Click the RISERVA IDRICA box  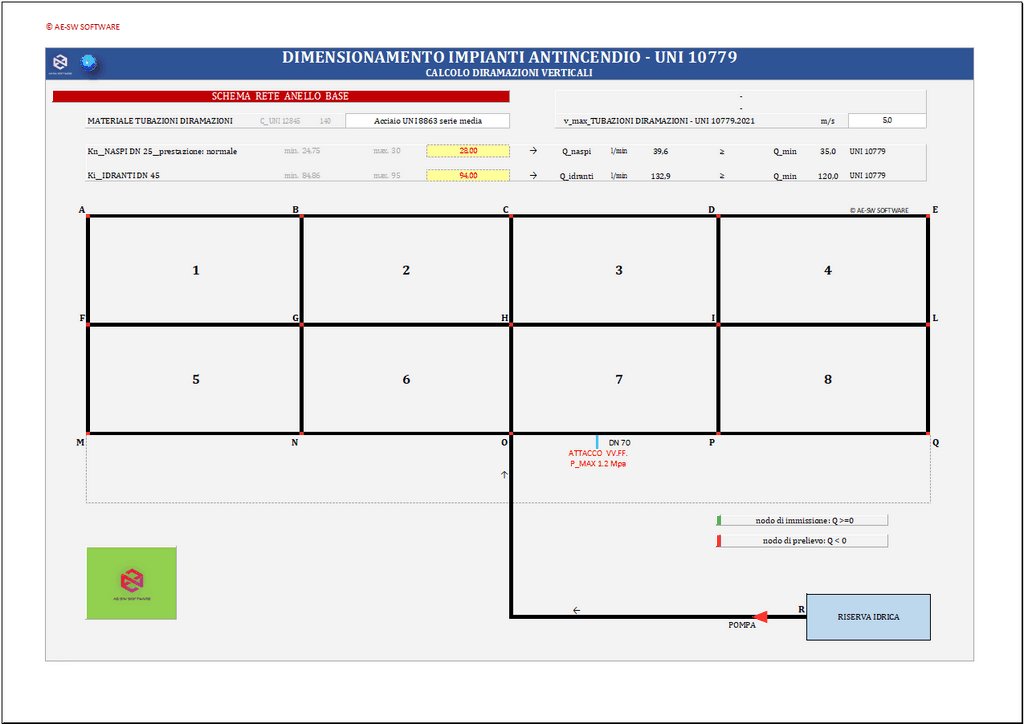[x=868, y=617]
